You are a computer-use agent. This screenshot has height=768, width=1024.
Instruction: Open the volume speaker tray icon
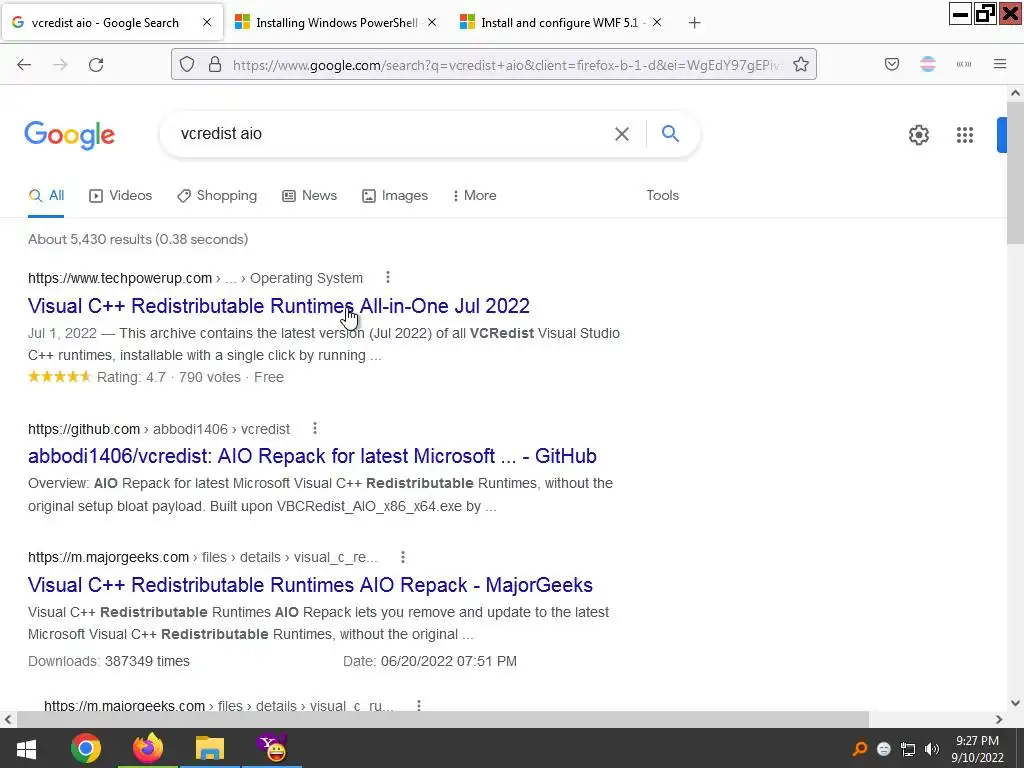[932, 749]
